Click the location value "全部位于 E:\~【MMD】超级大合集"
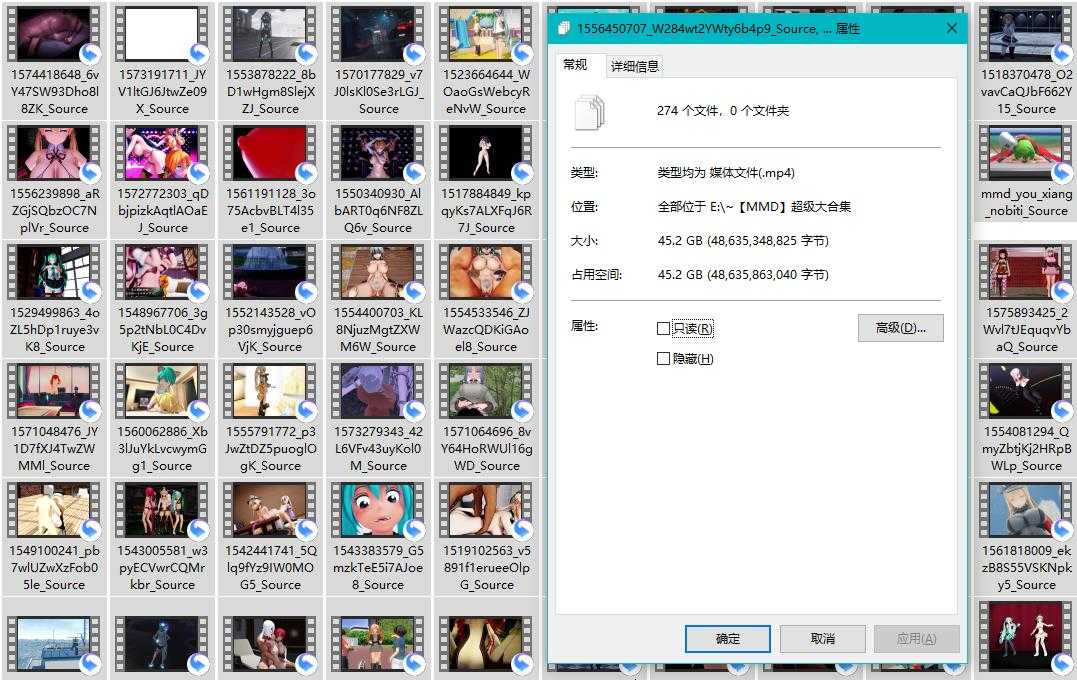 (754, 206)
